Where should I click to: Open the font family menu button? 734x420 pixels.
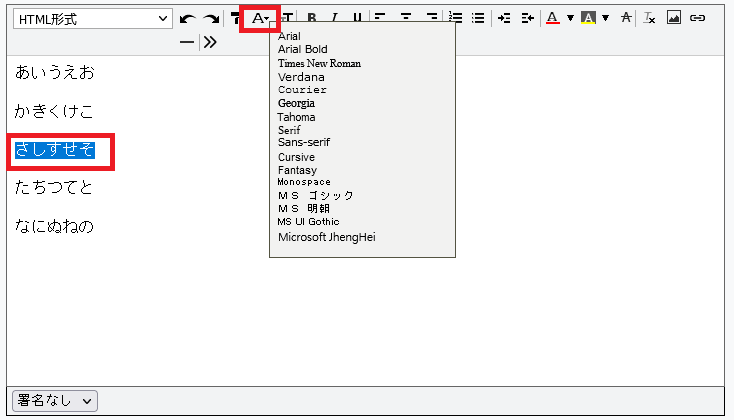[x=260, y=19]
